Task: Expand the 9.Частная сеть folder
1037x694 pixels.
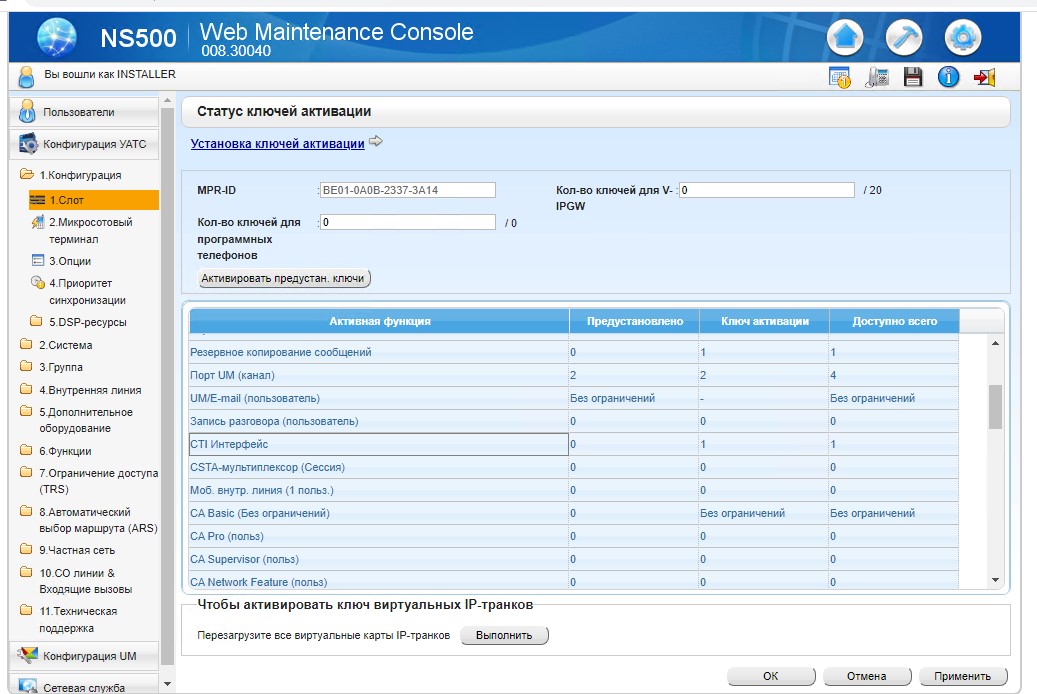Action: [67, 550]
